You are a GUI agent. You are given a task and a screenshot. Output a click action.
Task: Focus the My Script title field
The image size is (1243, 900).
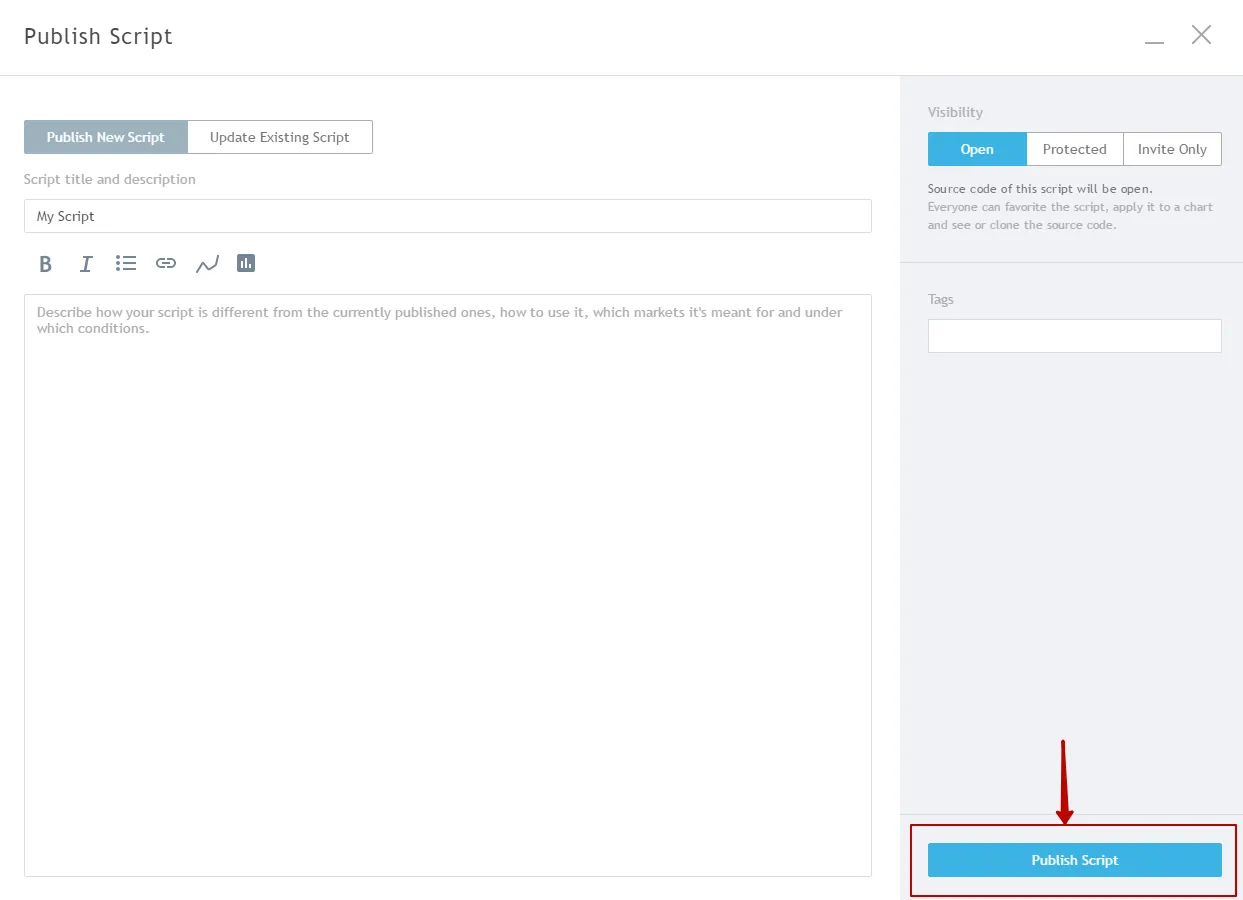[x=447, y=216]
